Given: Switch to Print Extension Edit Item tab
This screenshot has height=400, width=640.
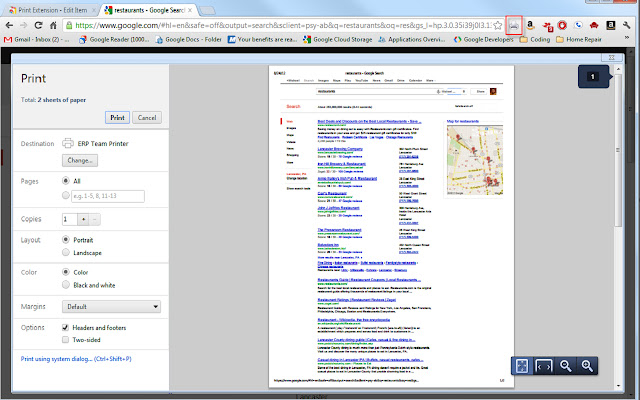Looking at the screenshot, I should click(52, 10).
